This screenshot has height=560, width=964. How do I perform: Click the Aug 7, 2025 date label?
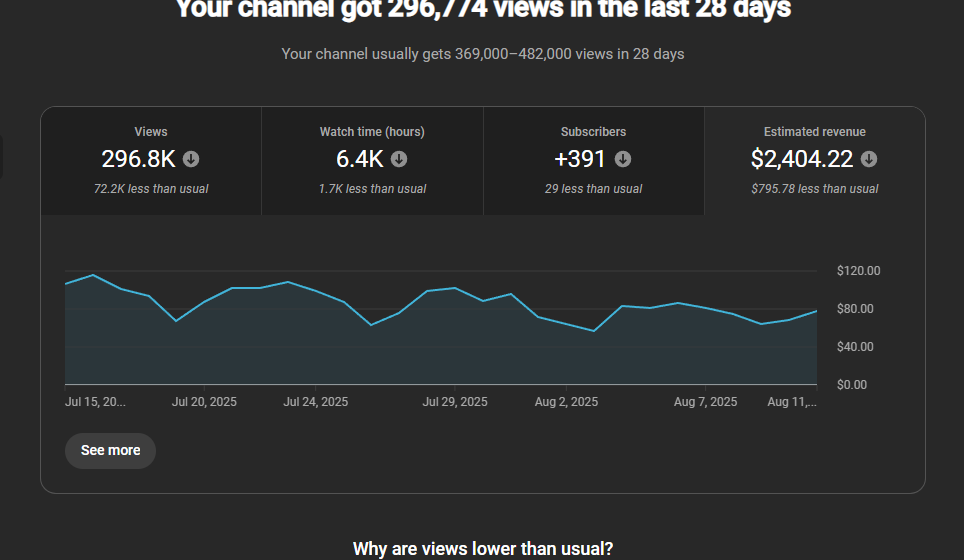click(705, 402)
